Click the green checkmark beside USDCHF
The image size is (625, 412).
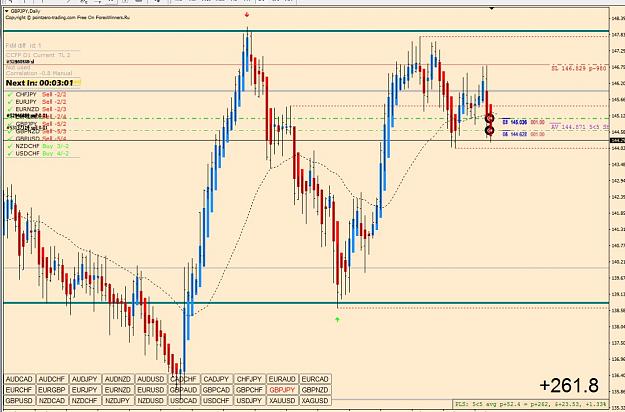10,153
